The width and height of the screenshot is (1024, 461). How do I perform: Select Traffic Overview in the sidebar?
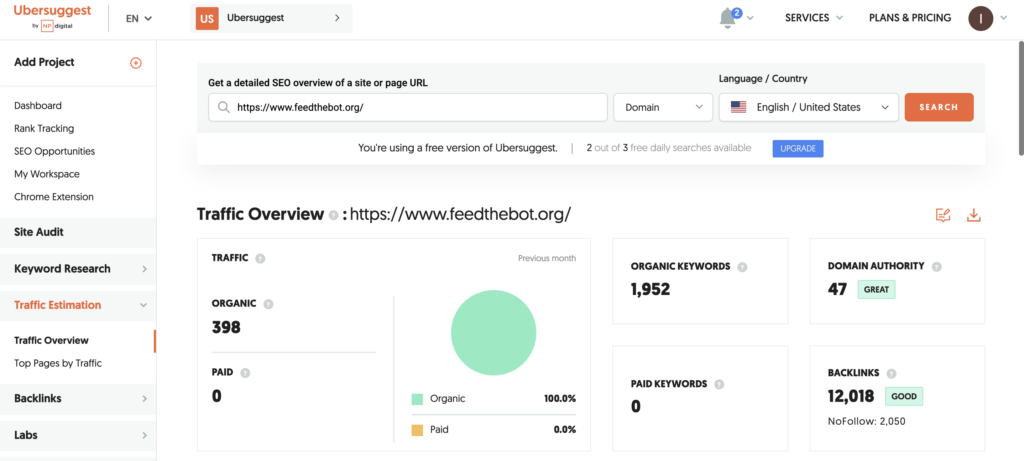tap(51, 340)
